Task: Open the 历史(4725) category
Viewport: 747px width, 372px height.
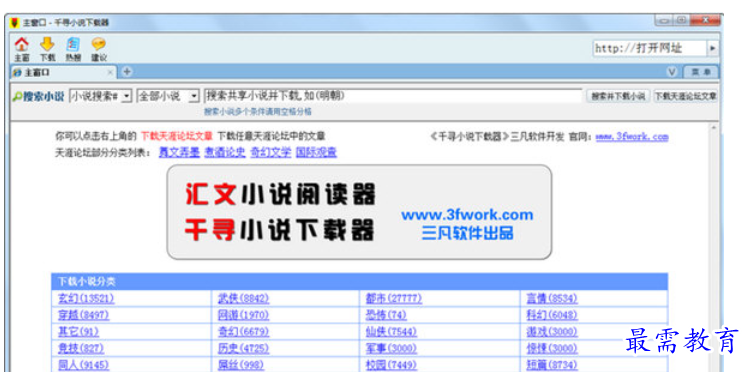Action: coord(243,349)
